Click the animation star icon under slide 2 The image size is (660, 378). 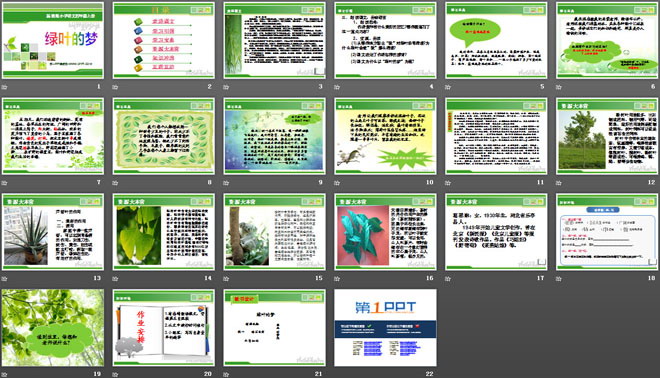click(x=115, y=87)
